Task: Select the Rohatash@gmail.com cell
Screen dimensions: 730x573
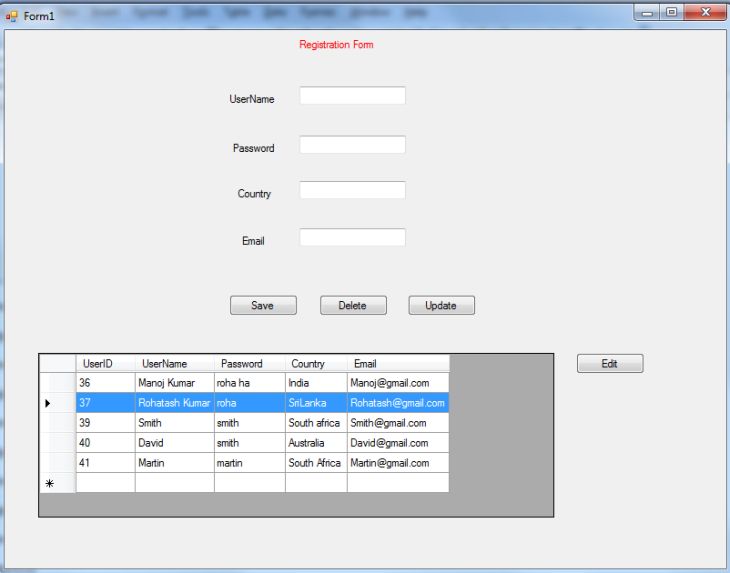Action: pos(398,403)
